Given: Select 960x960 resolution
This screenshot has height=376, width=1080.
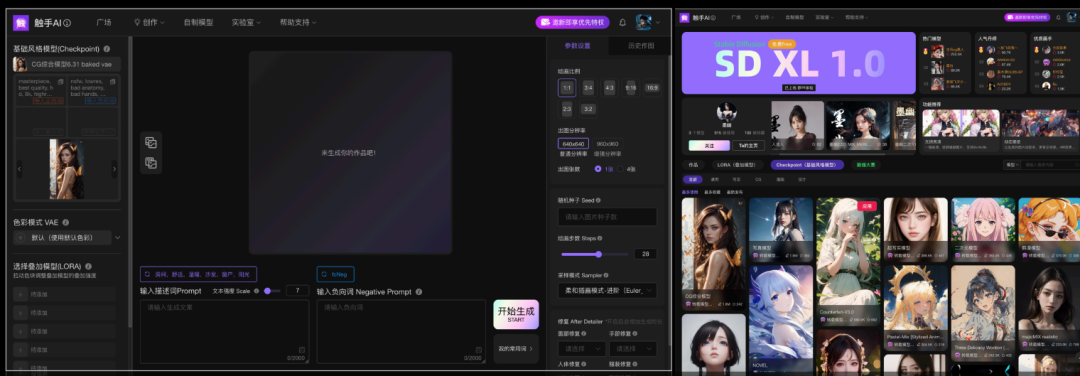Looking at the screenshot, I should (x=607, y=143).
